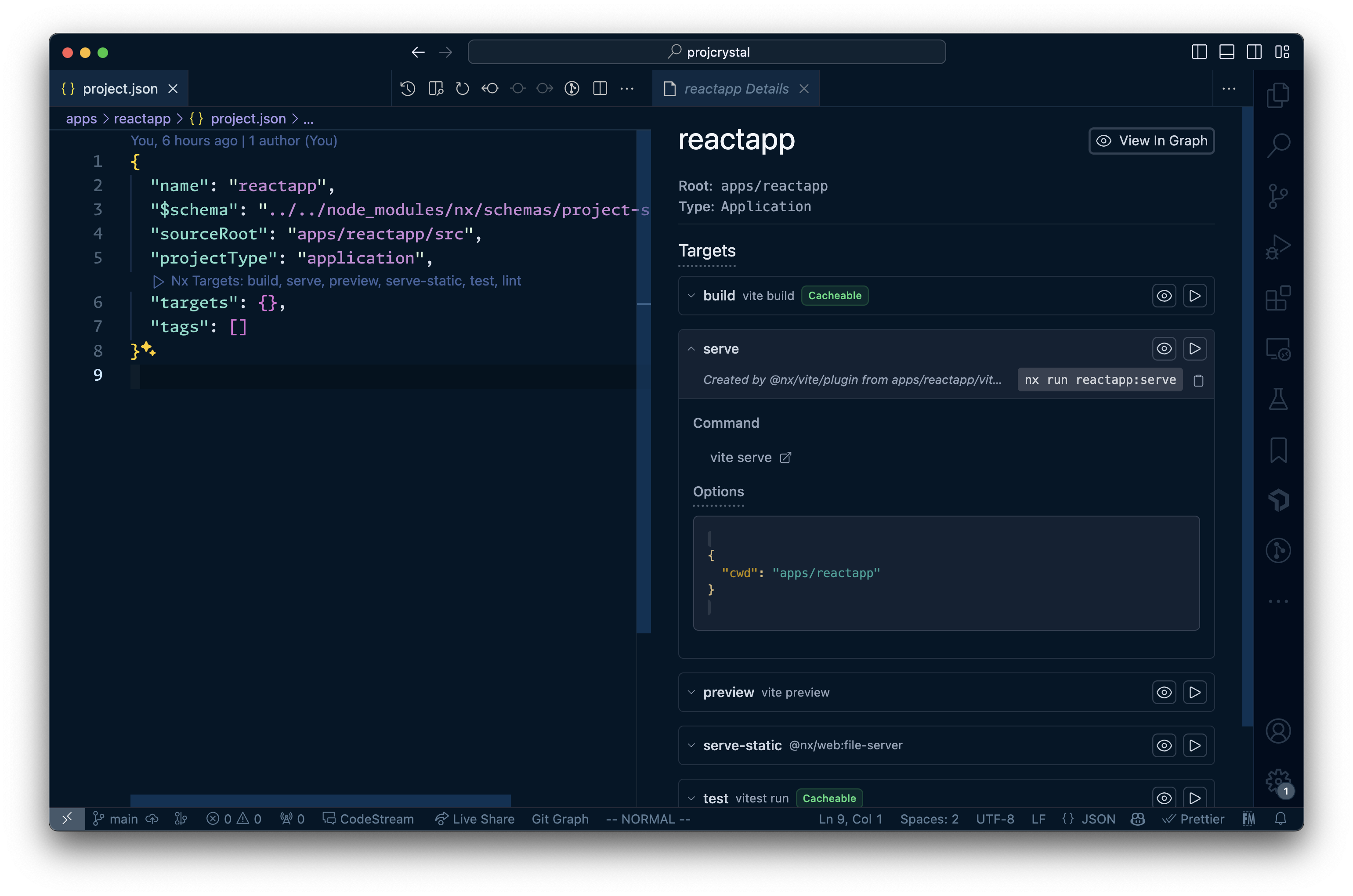1353x896 pixels.
Task: Open the Bookmarks view icon
Action: click(x=1278, y=450)
